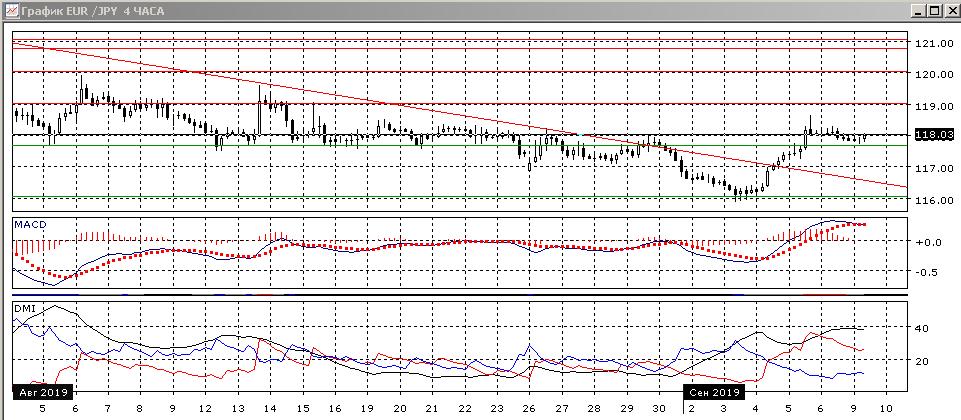Screen dimensions: 961x420
Task: Click the 117.00 price axis label
Action: pyautogui.click(x=934, y=168)
